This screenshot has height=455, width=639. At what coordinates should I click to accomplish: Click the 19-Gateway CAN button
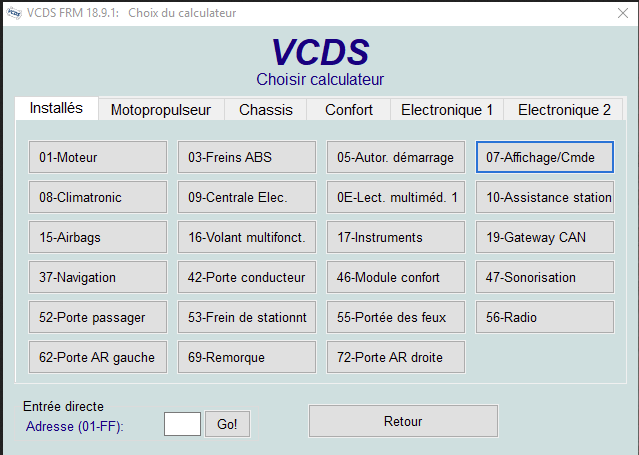[x=545, y=237]
